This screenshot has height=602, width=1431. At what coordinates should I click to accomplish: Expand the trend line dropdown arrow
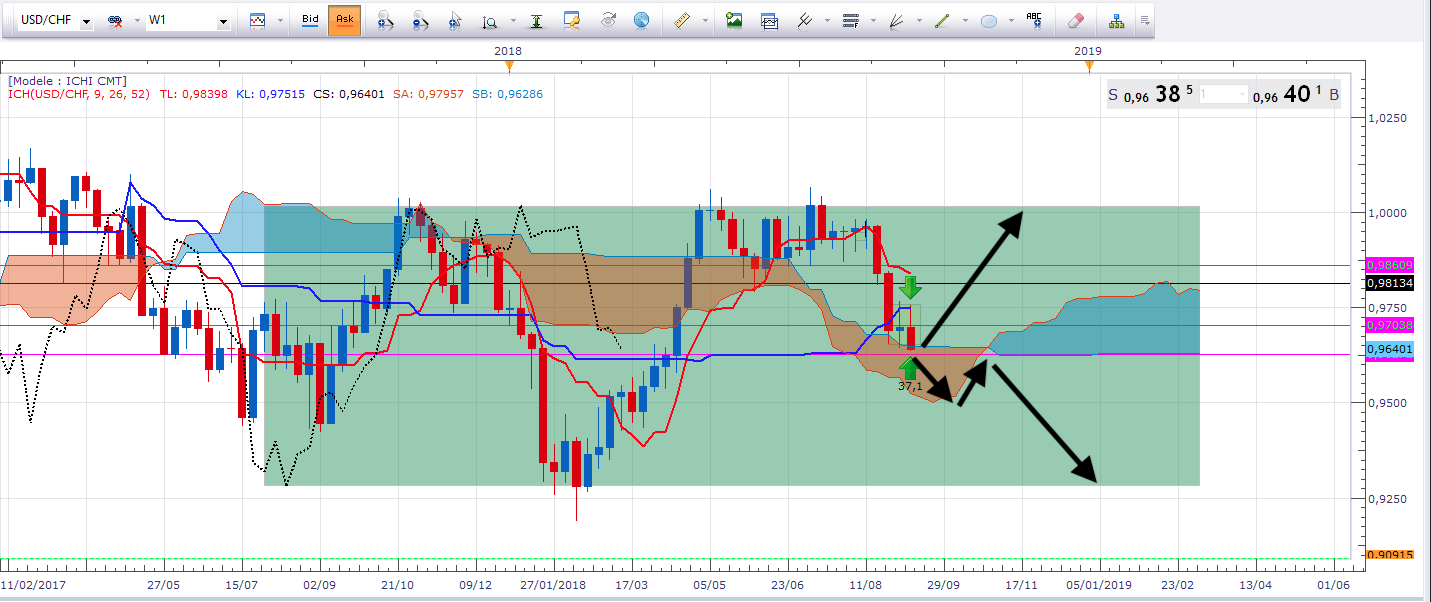point(965,20)
